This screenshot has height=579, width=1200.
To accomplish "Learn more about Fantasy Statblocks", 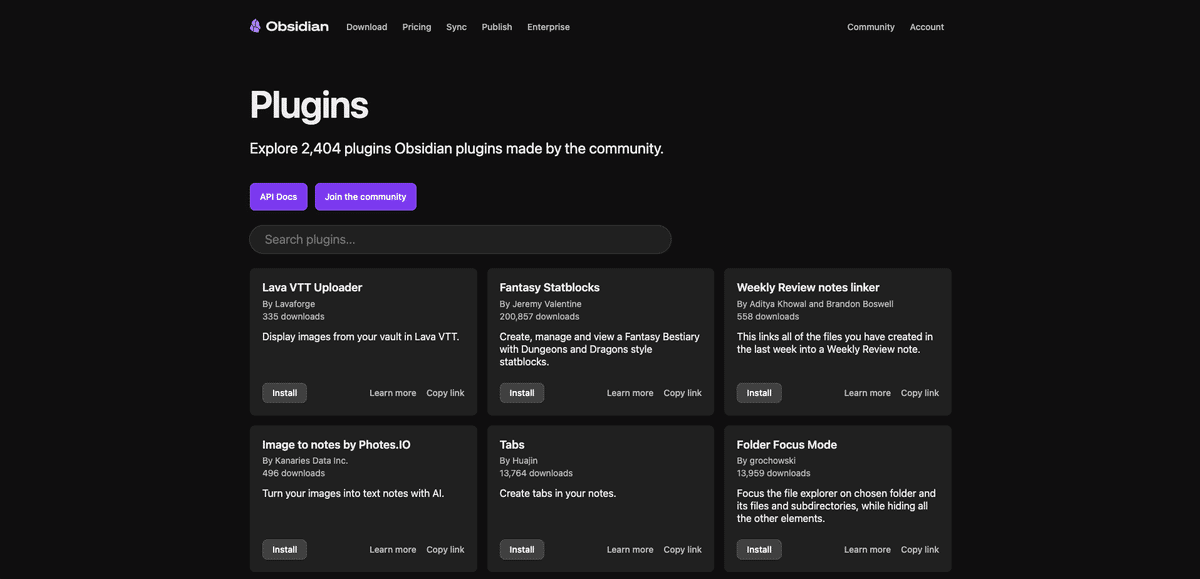I will tap(629, 393).
